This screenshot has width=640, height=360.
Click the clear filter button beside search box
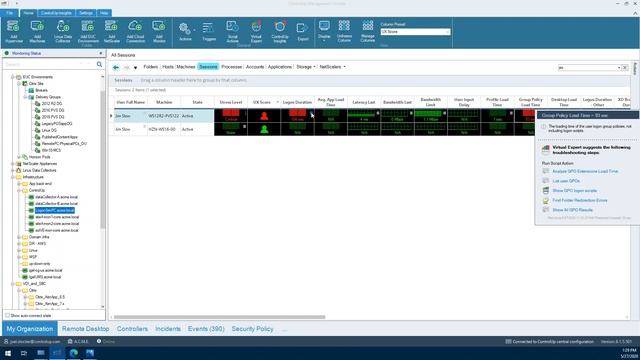coord(624,67)
